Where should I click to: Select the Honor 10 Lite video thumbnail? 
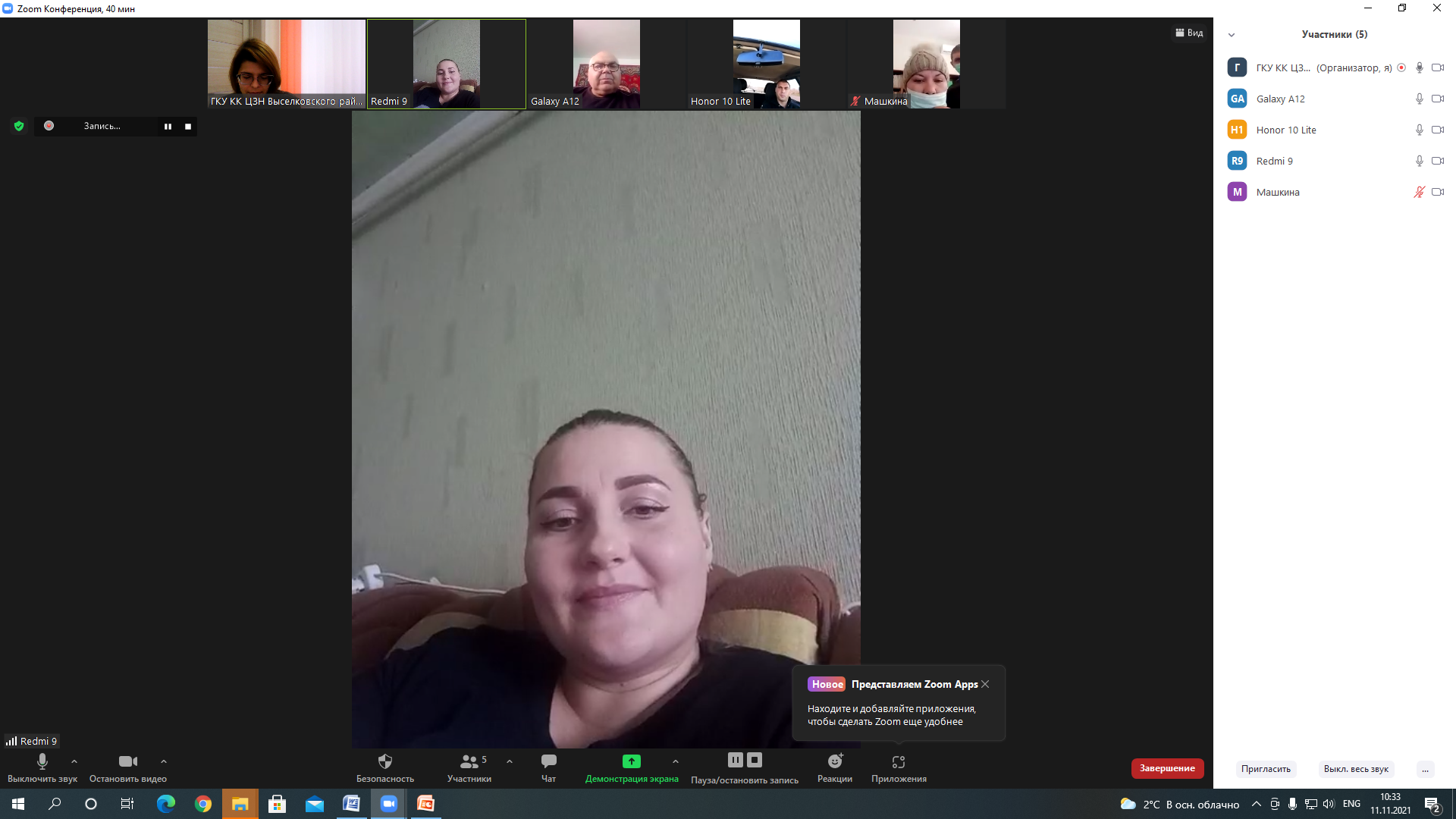pyautogui.click(x=767, y=64)
